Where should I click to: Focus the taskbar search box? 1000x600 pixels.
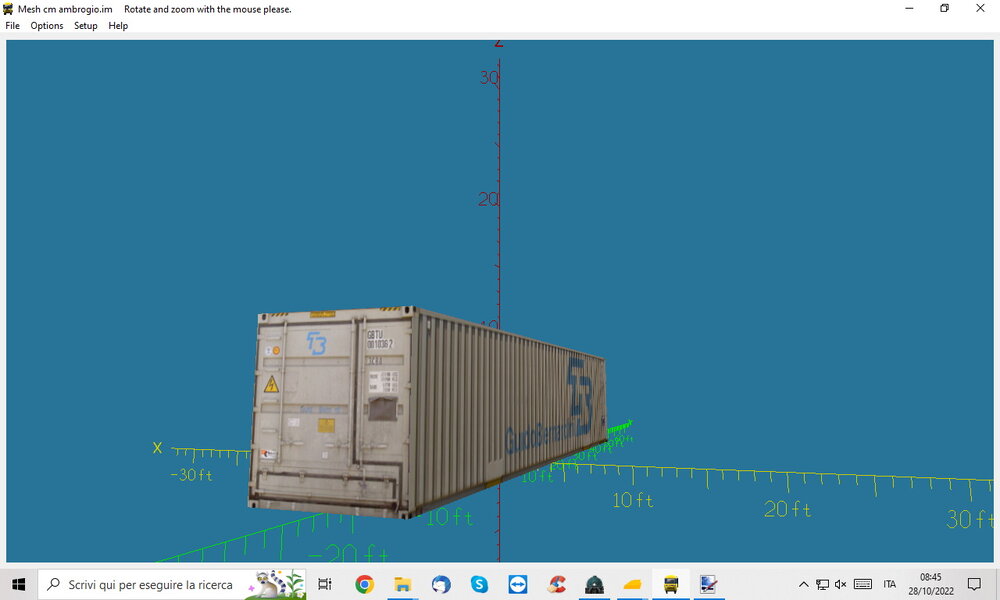point(172,584)
